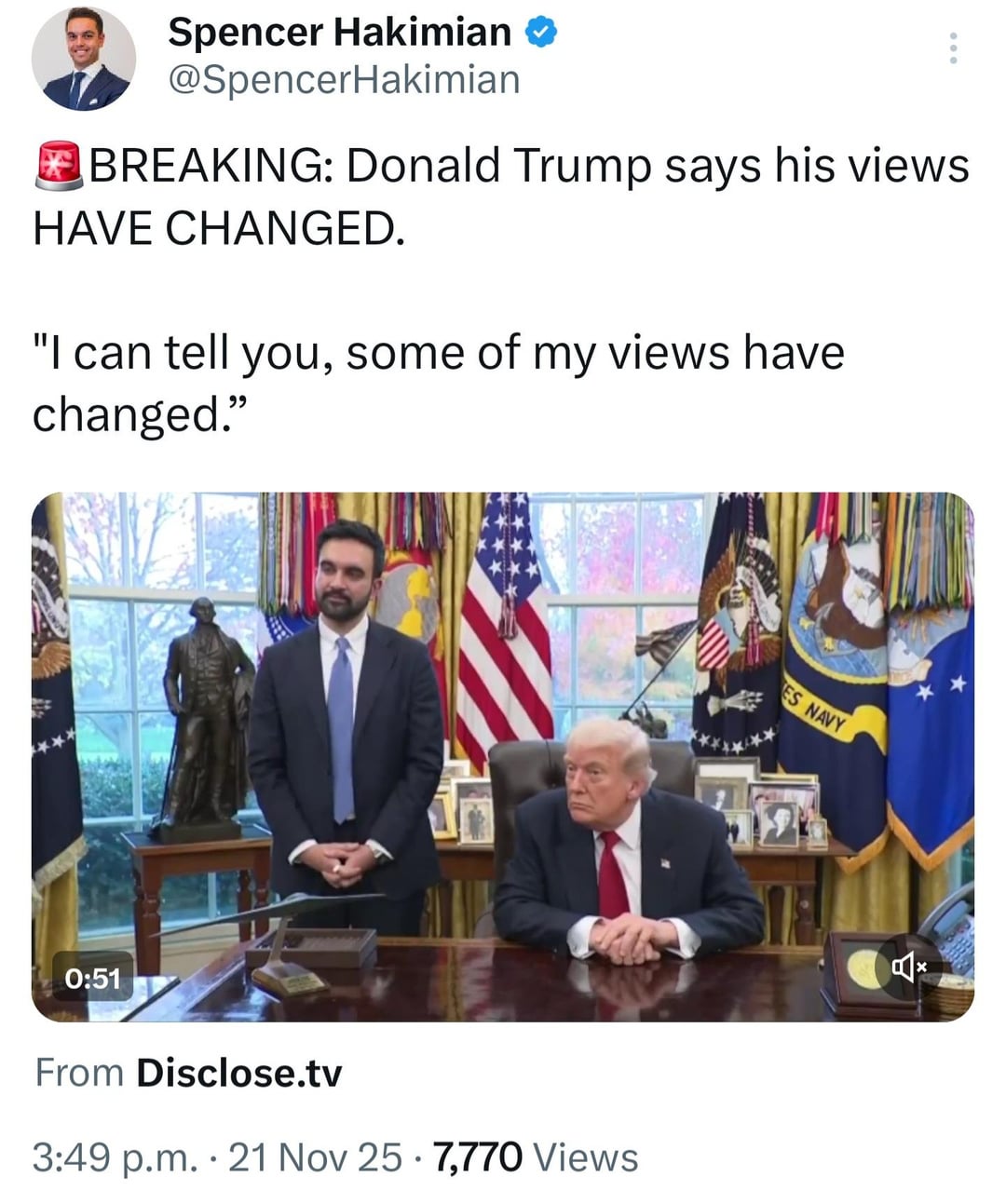Screen dimensions: 1006x1204
Task: Open Spencer Hakimian's profile avatar
Action: (83, 59)
